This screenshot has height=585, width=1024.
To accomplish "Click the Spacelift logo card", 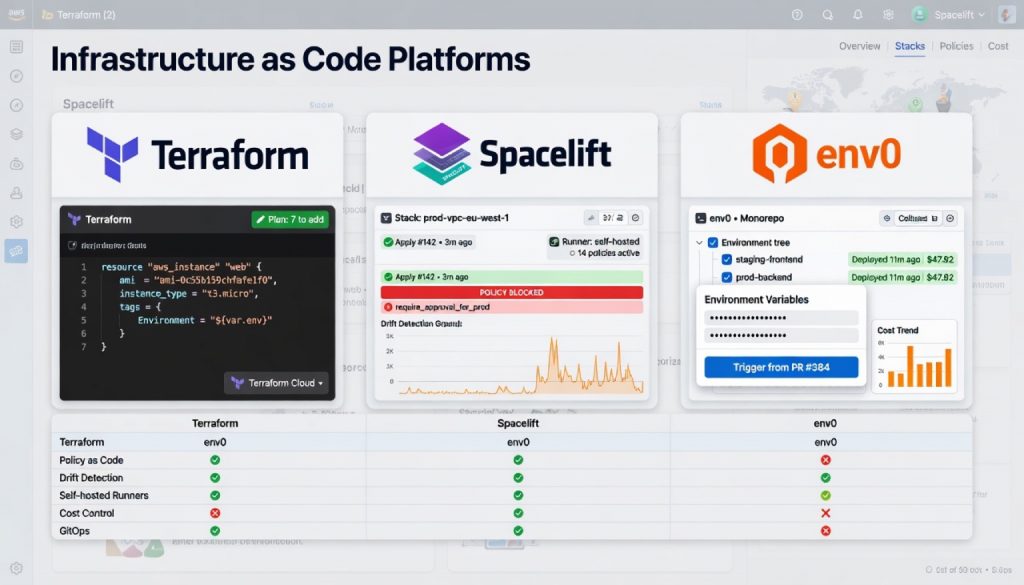I will coord(512,155).
